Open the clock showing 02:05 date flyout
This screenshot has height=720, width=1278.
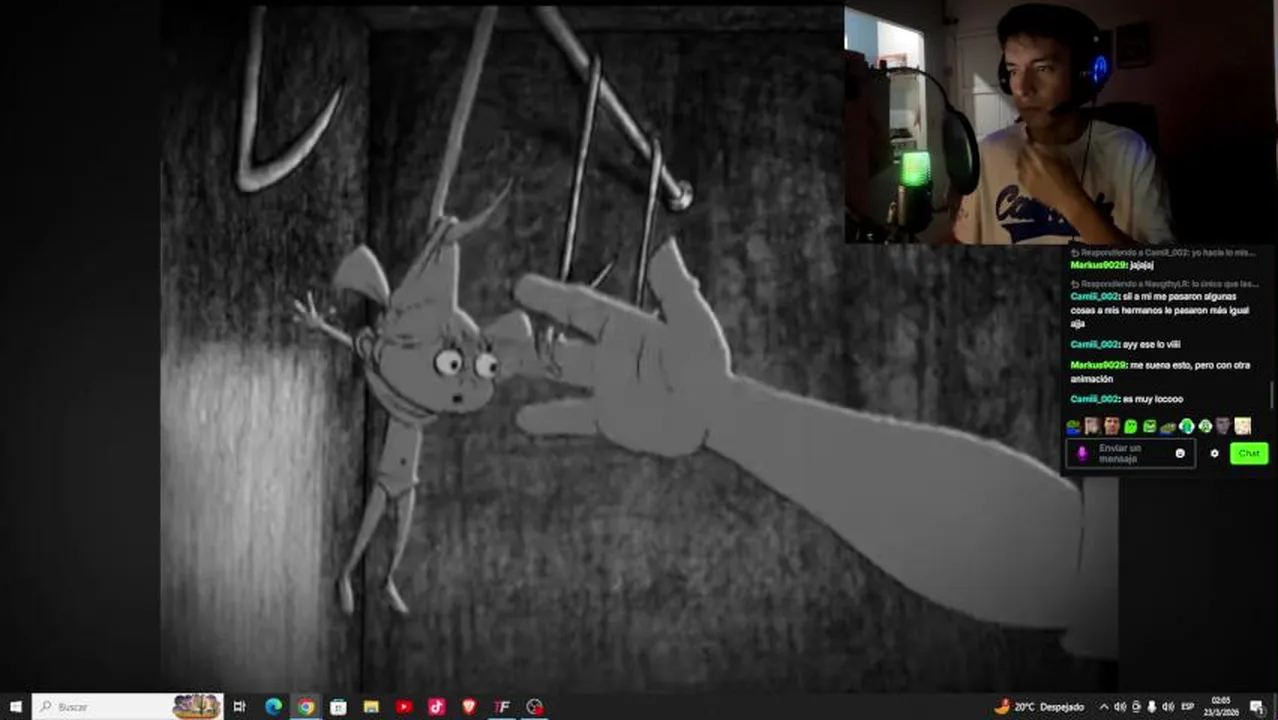[1221, 707]
